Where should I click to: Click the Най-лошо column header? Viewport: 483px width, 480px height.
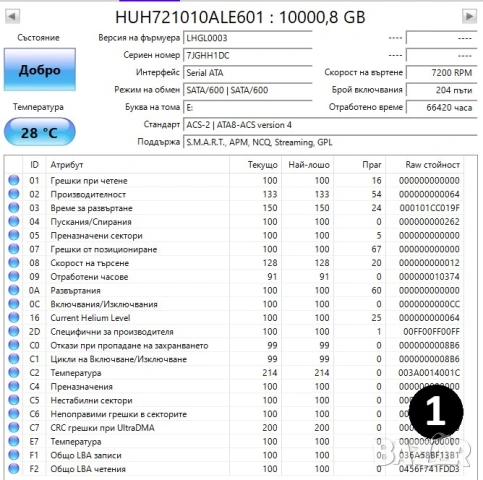[308, 165]
